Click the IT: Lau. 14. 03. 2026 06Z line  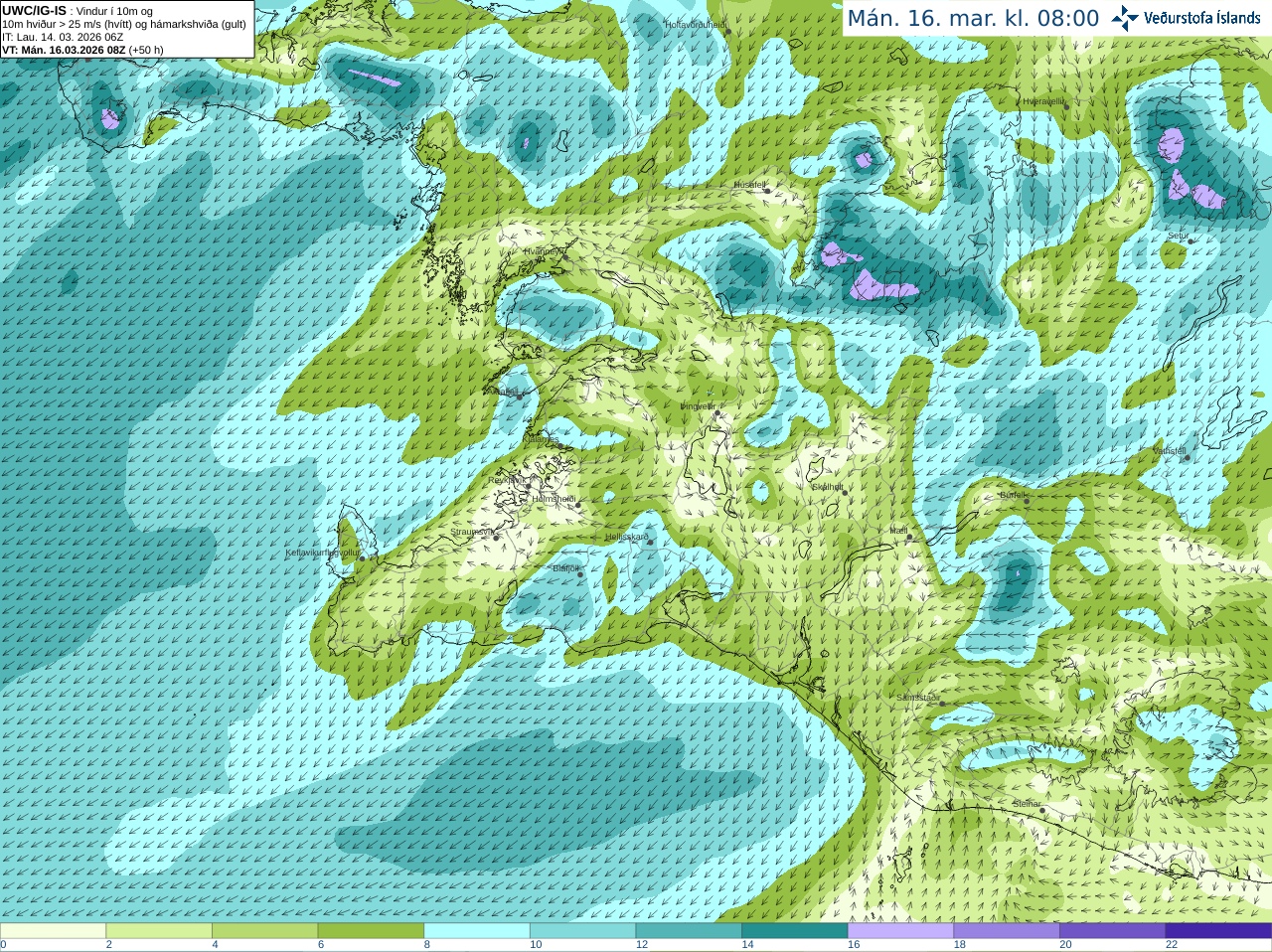pyautogui.click(x=63, y=37)
